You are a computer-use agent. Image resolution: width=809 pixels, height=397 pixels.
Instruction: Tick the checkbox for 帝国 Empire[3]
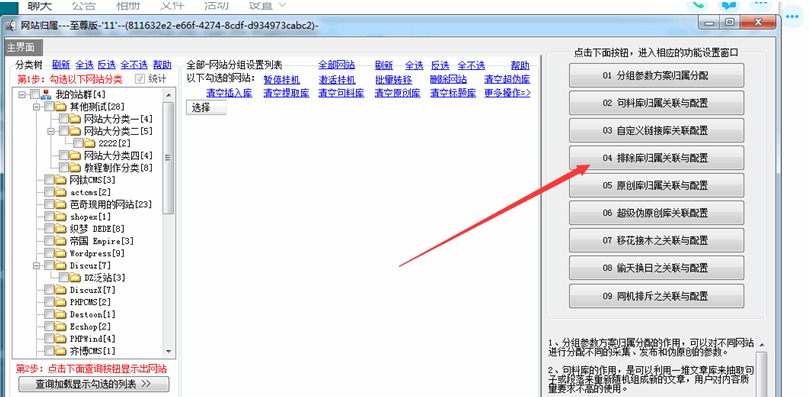pyautogui.click(x=49, y=241)
